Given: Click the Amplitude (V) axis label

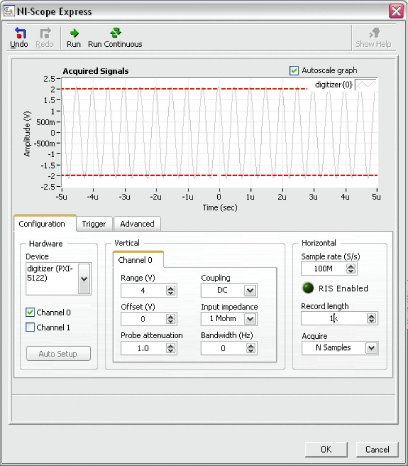Looking at the screenshot, I should point(27,134).
